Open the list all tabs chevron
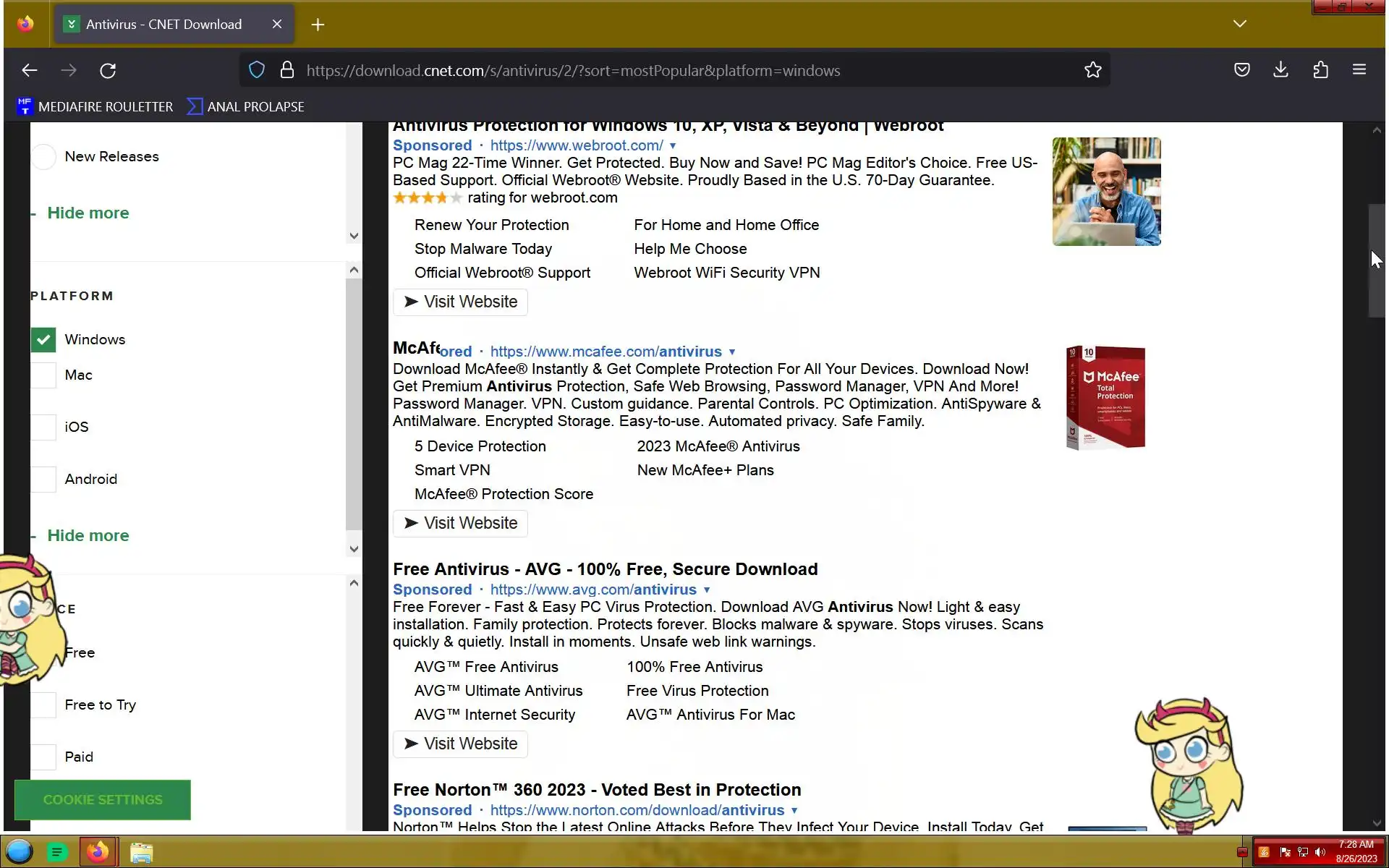The height and width of the screenshot is (868, 1389). pos(1239,24)
